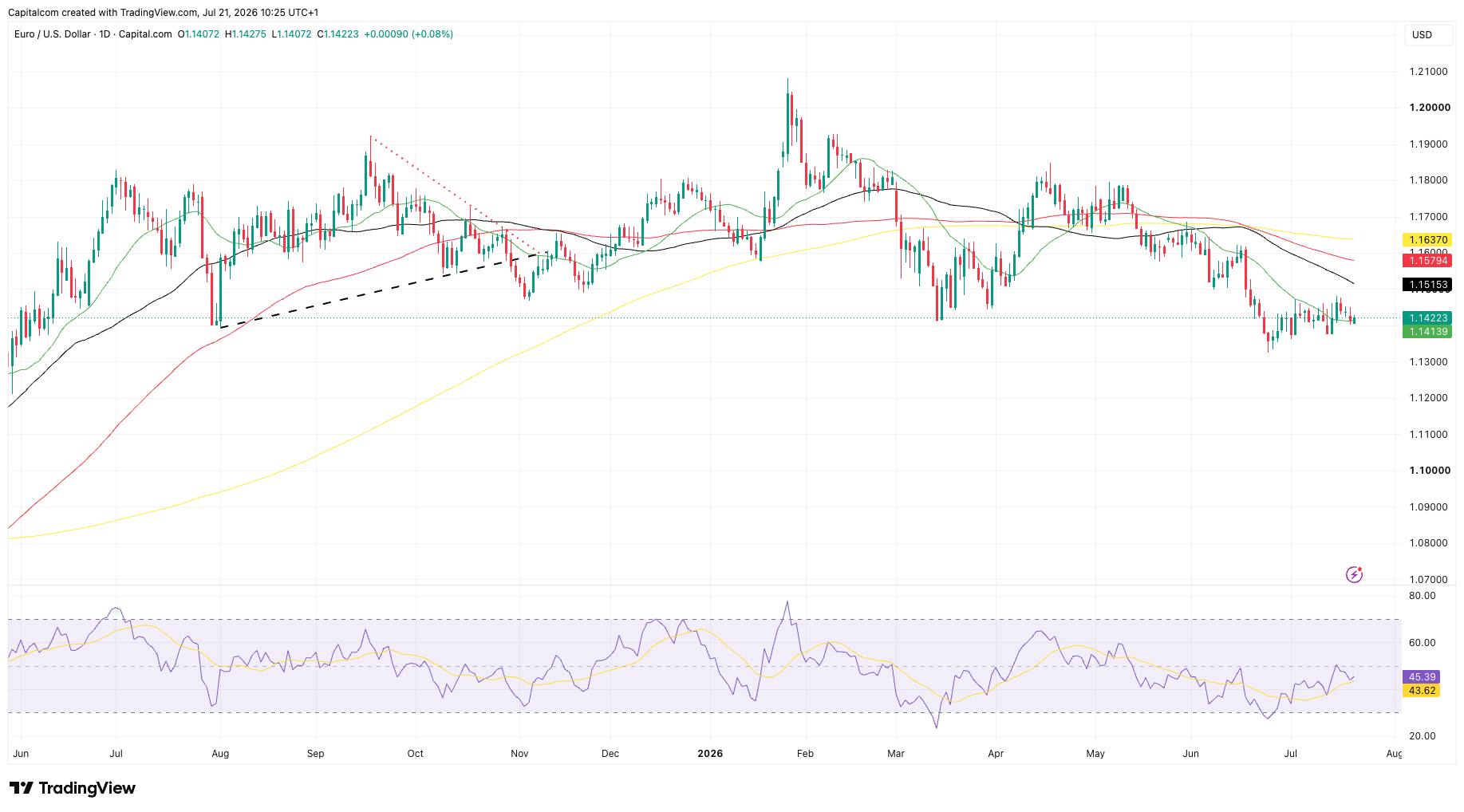Click the green 1.14139 moving average label
Viewport: 1464px width, 812px height.
point(1427,331)
